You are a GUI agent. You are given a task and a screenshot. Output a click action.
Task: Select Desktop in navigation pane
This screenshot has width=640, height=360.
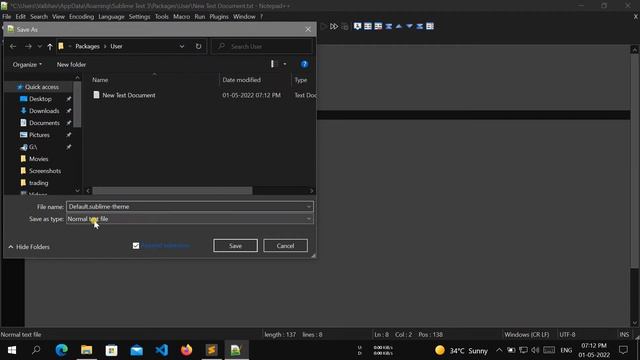(40, 99)
